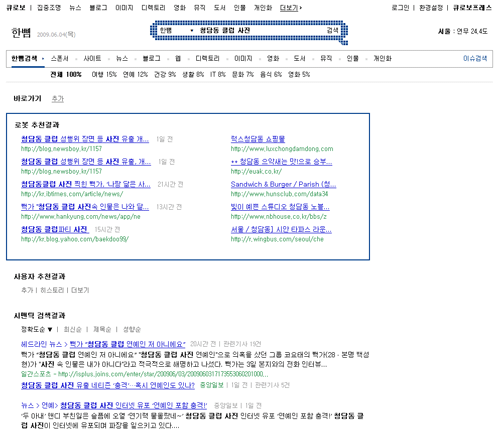
Task: Go to 집중조명 in the navigation
Action: pos(49,8)
